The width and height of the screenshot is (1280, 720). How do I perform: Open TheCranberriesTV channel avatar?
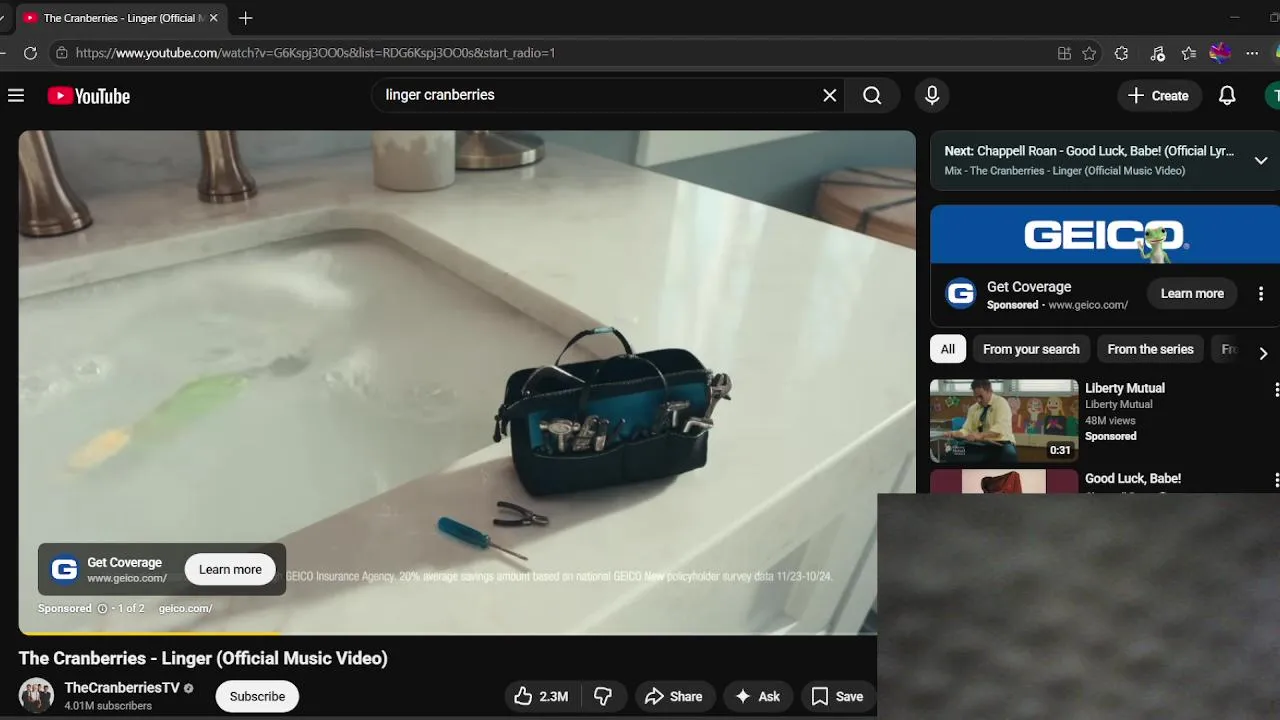tap(36, 695)
